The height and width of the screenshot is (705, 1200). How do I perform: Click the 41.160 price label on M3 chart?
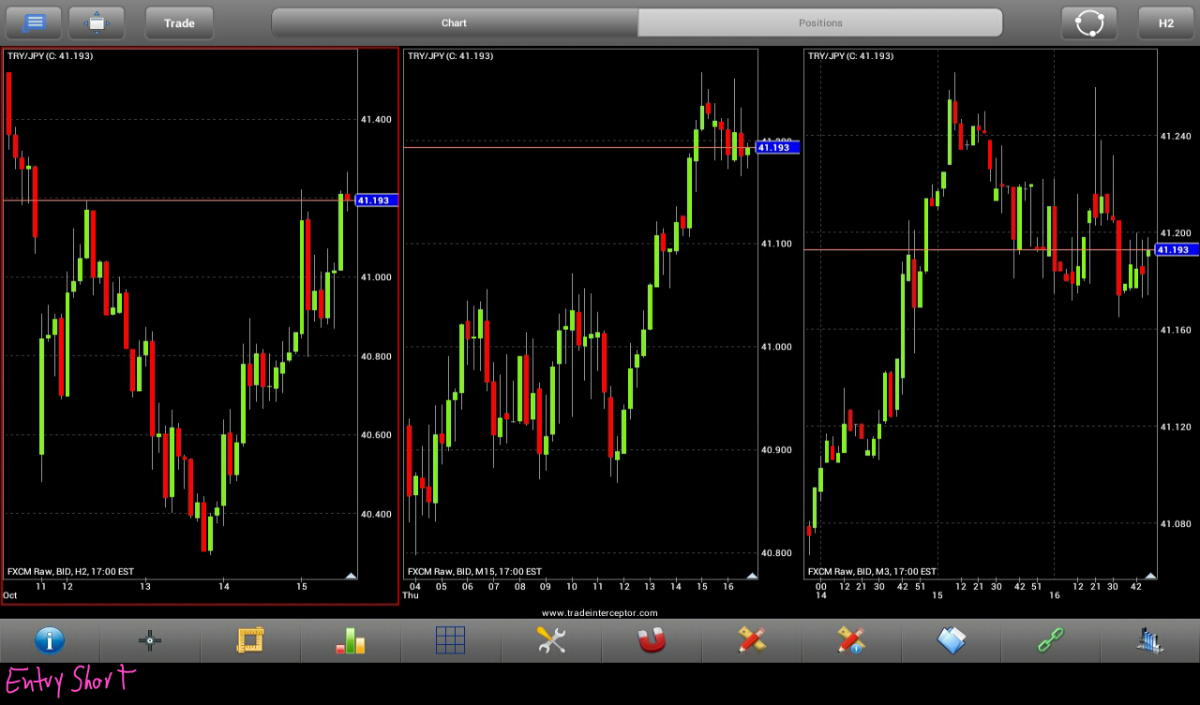pyautogui.click(x=1176, y=329)
